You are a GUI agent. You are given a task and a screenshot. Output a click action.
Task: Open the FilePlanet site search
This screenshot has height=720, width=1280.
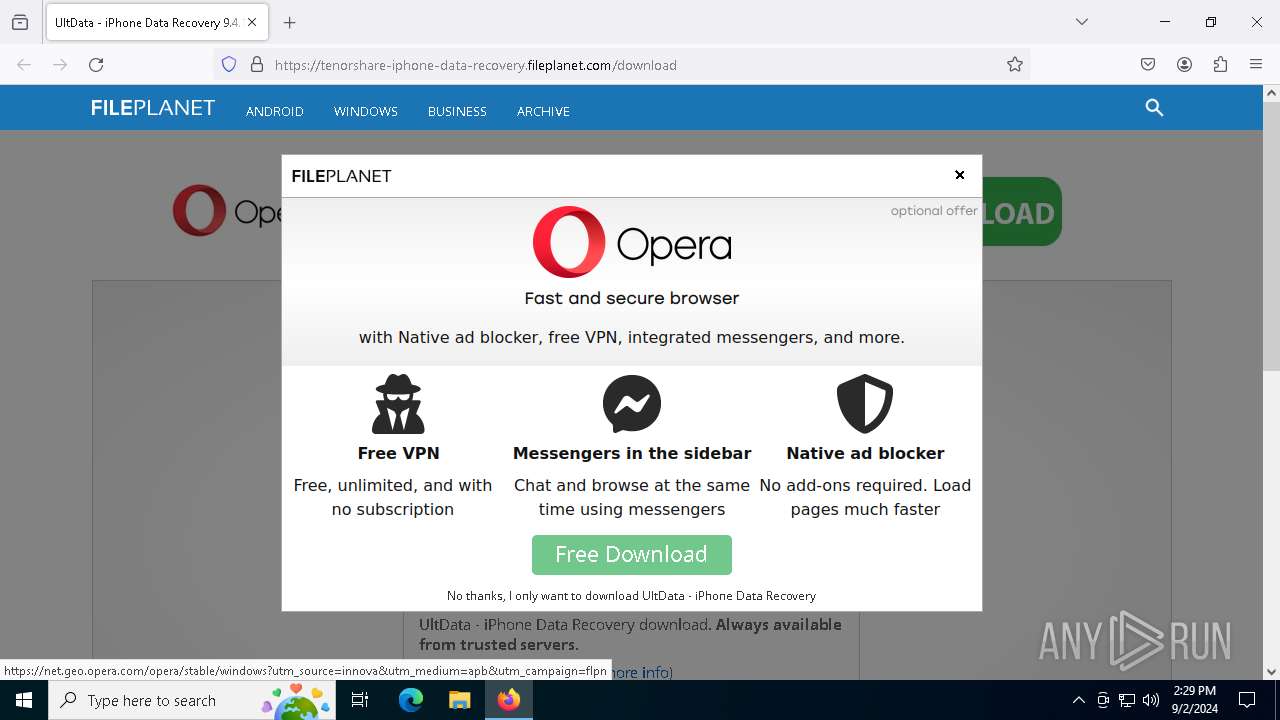pyautogui.click(x=1154, y=108)
